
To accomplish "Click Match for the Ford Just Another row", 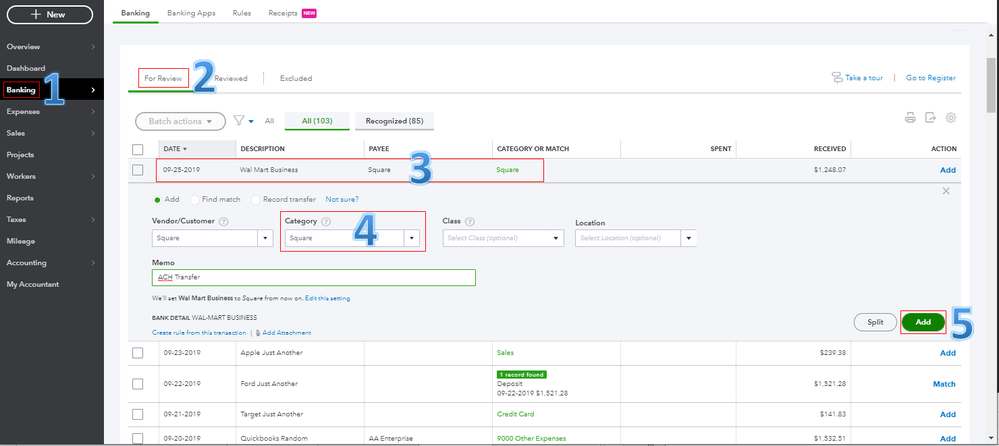I will point(944,384).
